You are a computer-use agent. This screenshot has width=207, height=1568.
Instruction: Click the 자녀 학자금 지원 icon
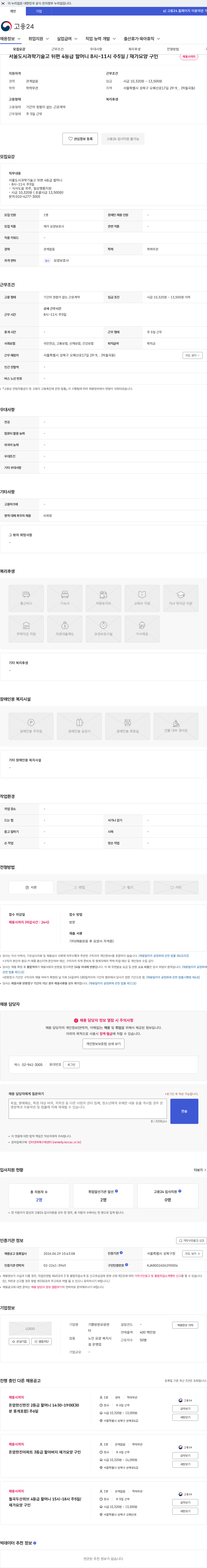click(181, 598)
